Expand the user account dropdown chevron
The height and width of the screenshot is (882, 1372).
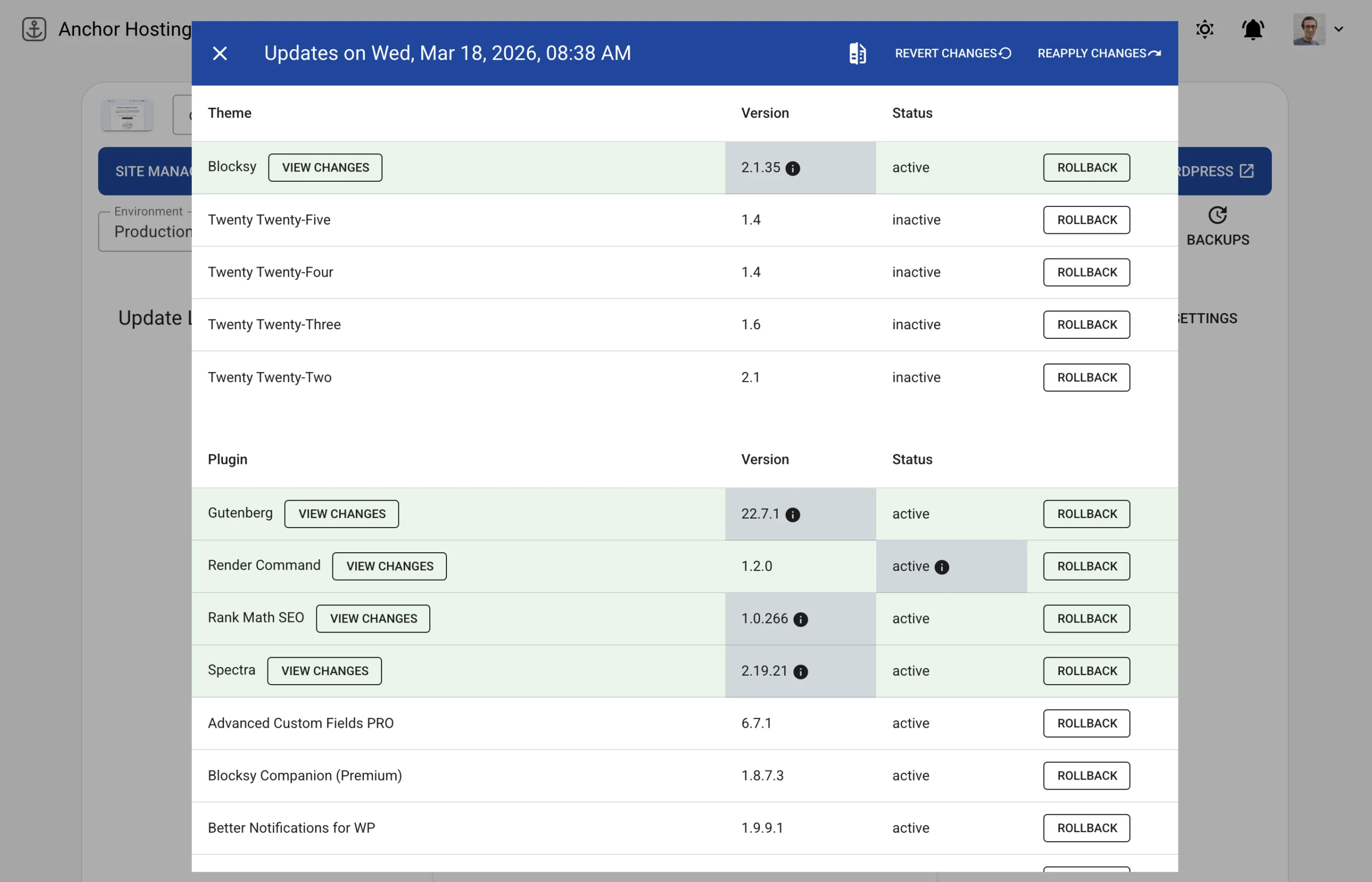pos(1338,29)
